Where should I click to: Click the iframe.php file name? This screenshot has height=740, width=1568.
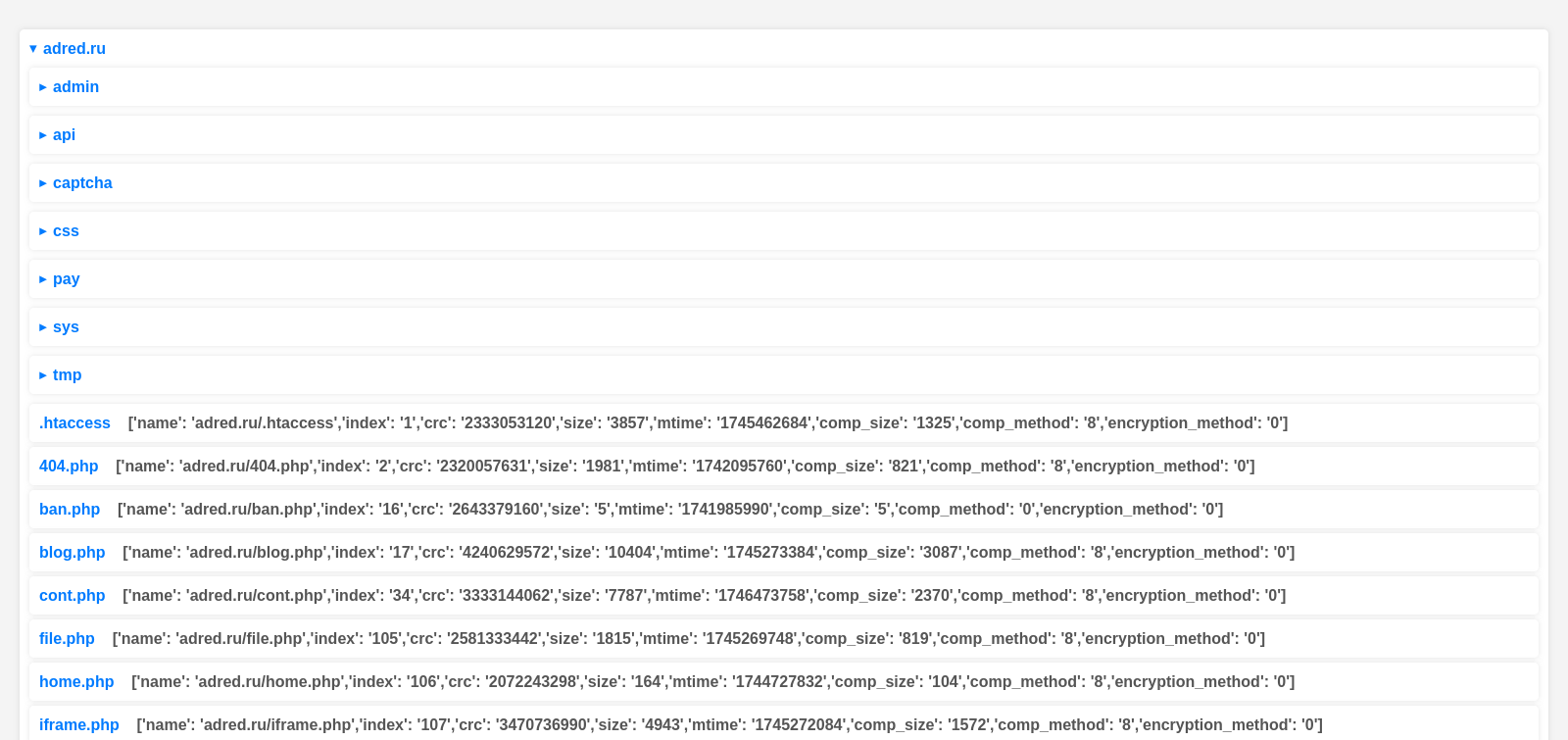78,725
